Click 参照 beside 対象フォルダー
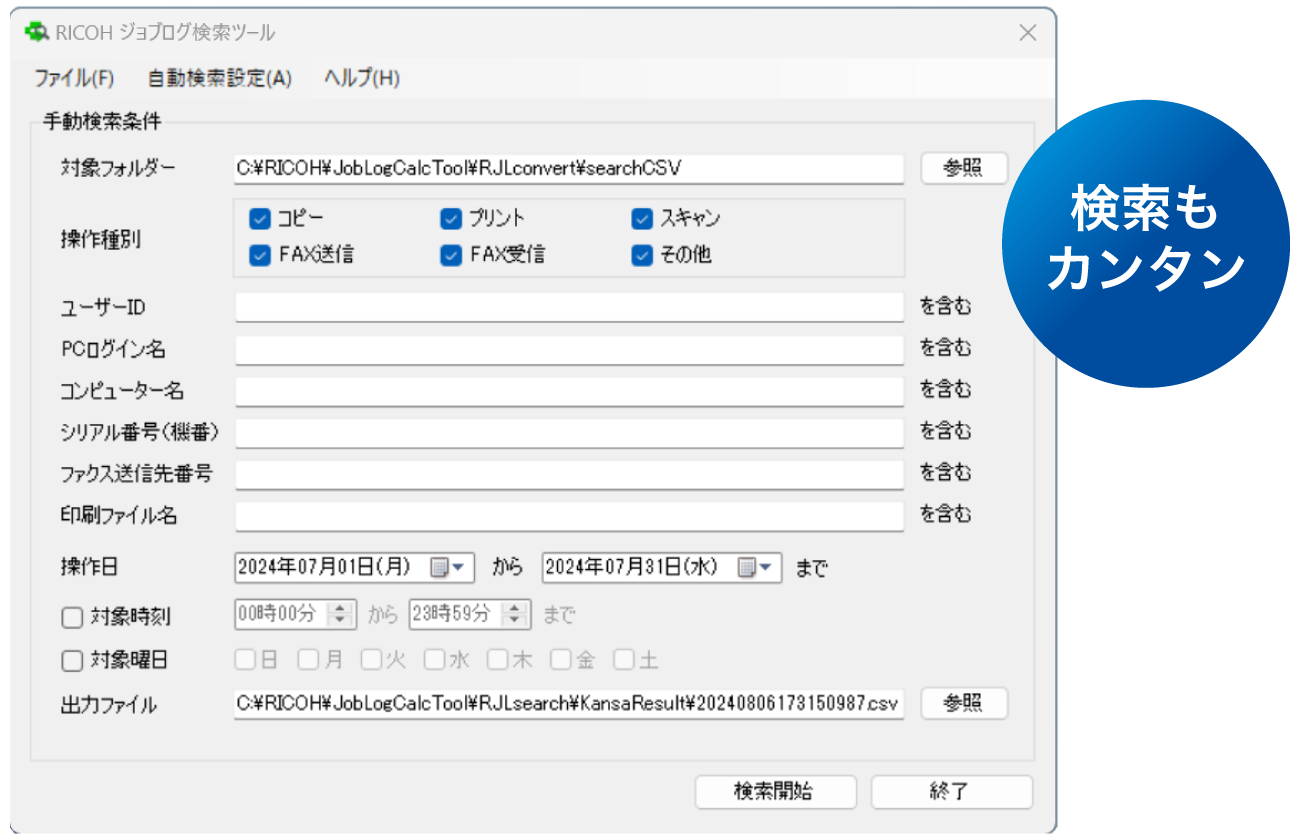 [x=963, y=168]
